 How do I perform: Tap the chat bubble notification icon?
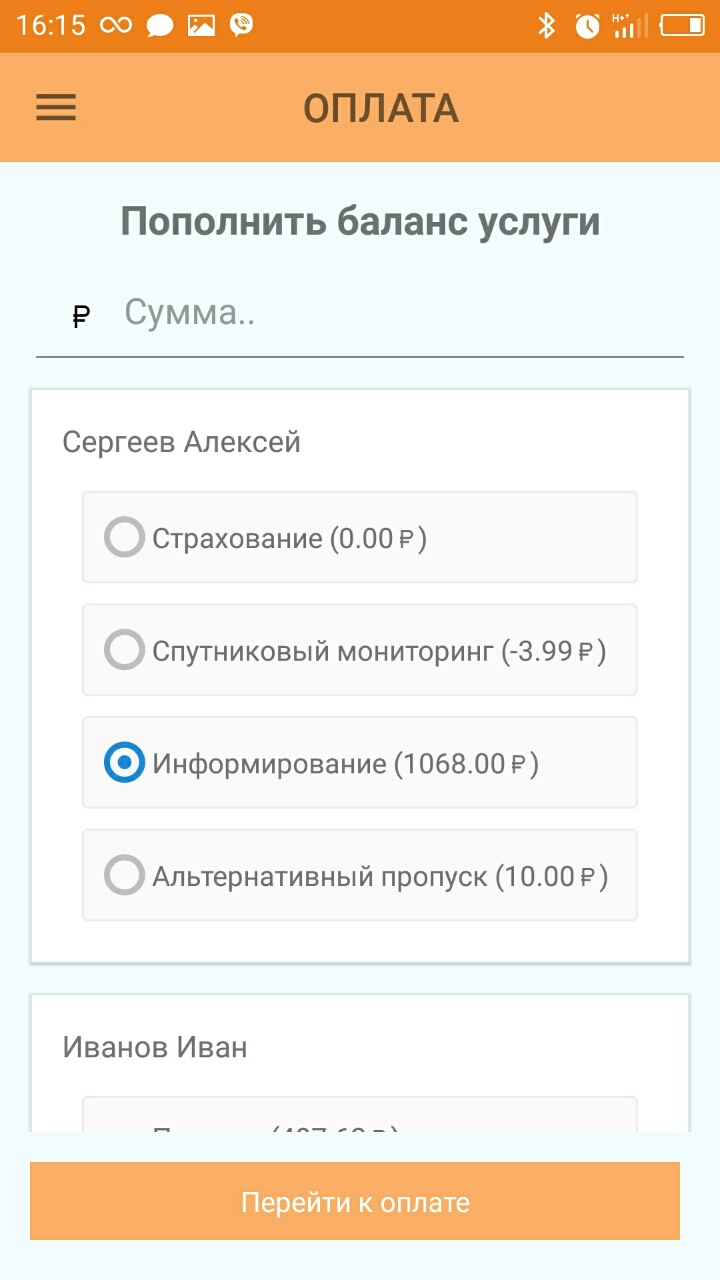pyautogui.click(x=160, y=26)
